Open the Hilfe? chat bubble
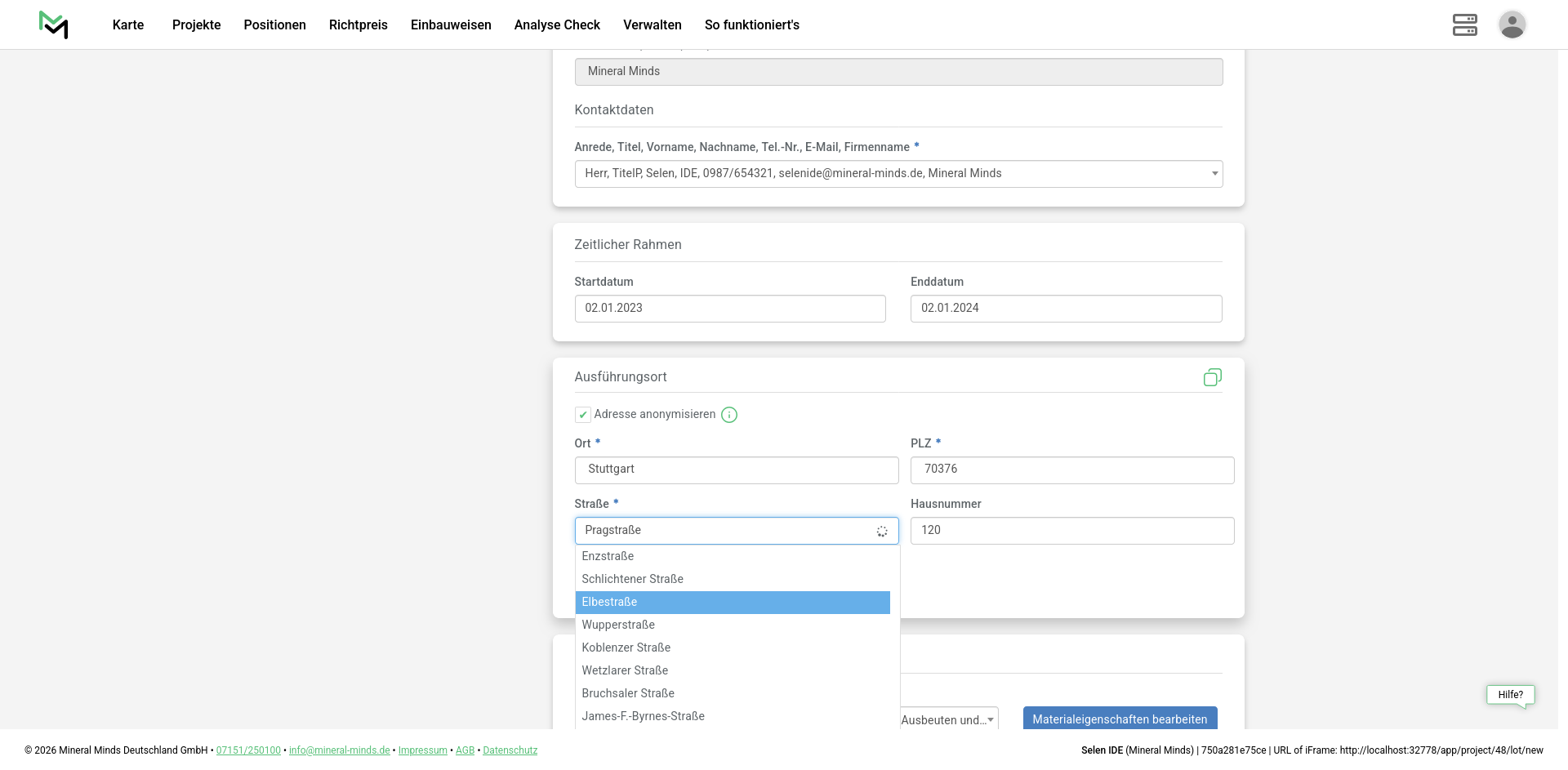The height and width of the screenshot is (770, 1568). 1510,695
